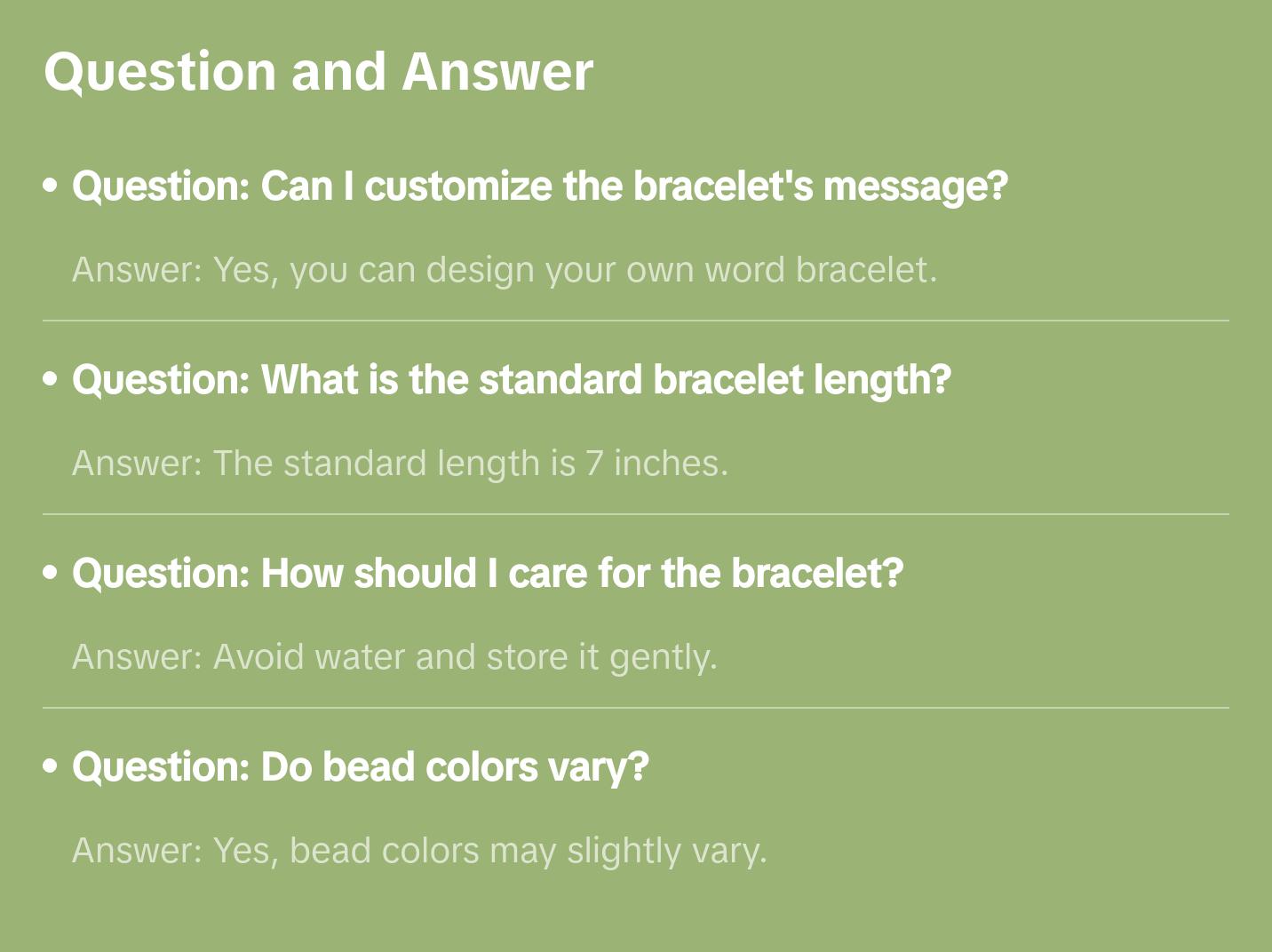
Task: Click the 'Answer:' label before 'Yes, you can design'
Action: [x=138, y=270]
